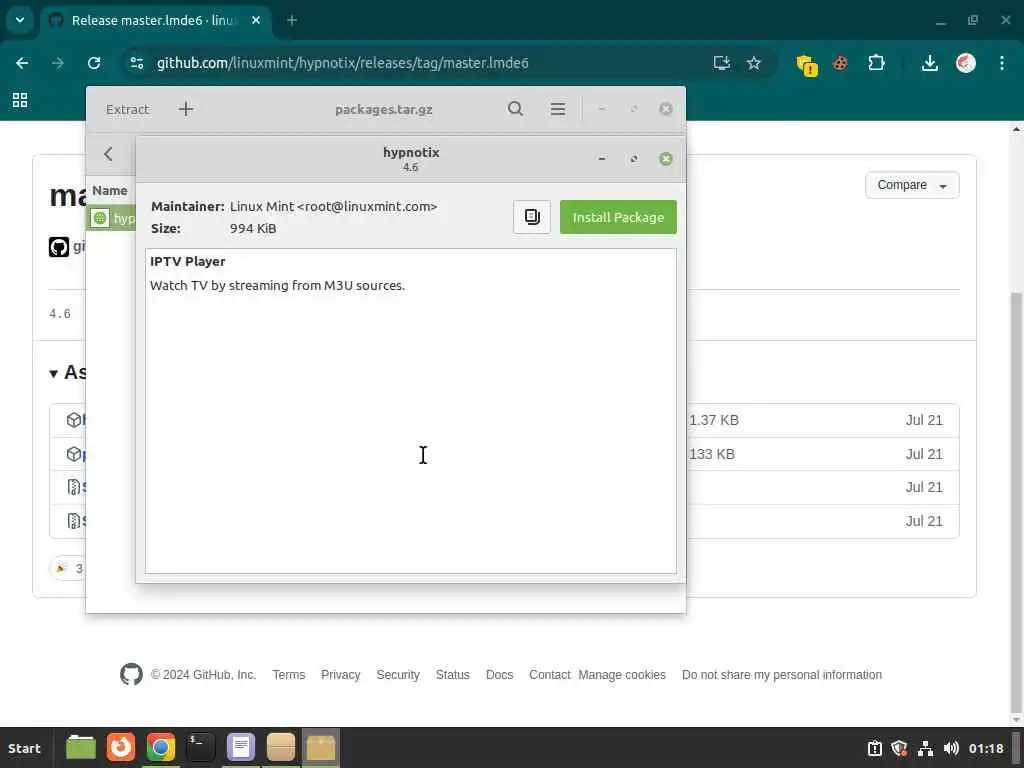
Task: Open search in packages.tar.gz window
Action: pyautogui.click(x=515, y=109)
